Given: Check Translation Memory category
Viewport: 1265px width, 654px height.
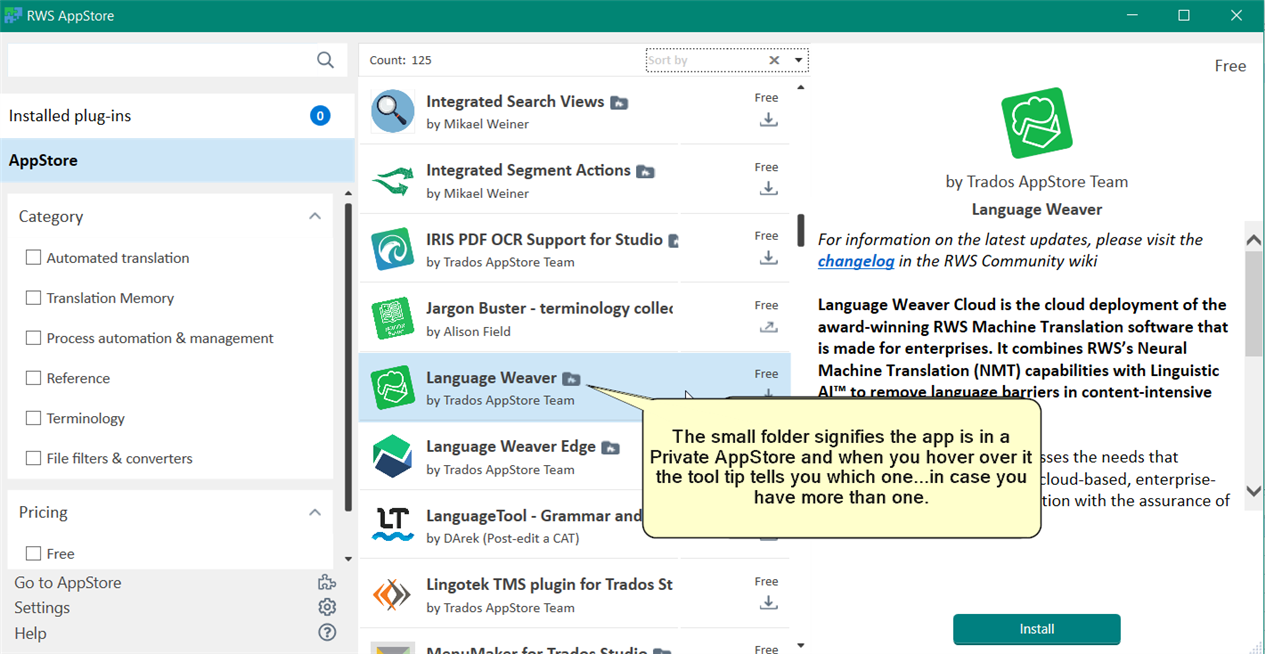Looking at the screenshot, I should (x=33, y=297).
